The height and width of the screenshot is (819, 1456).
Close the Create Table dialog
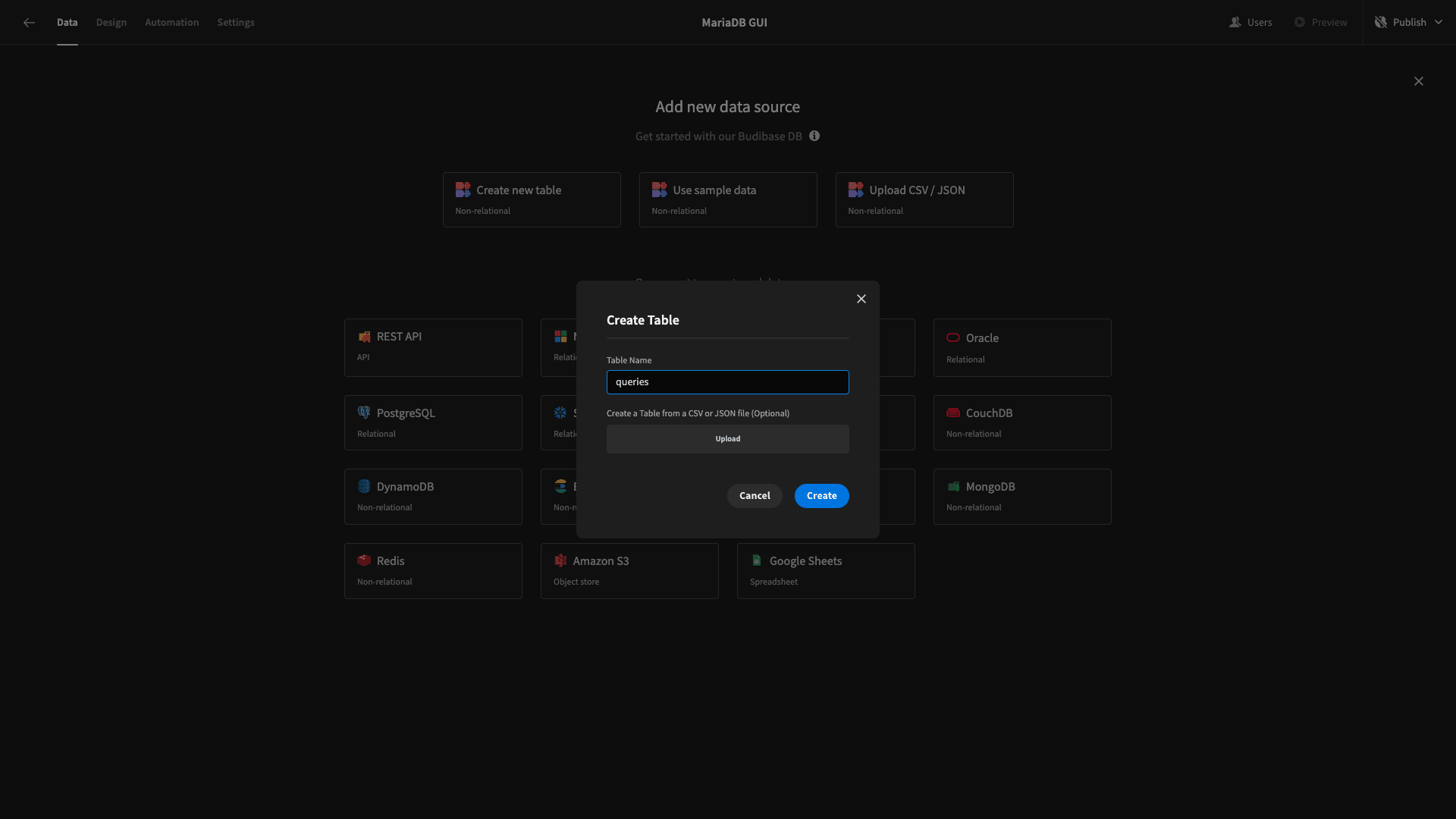[x=861, y=299]
